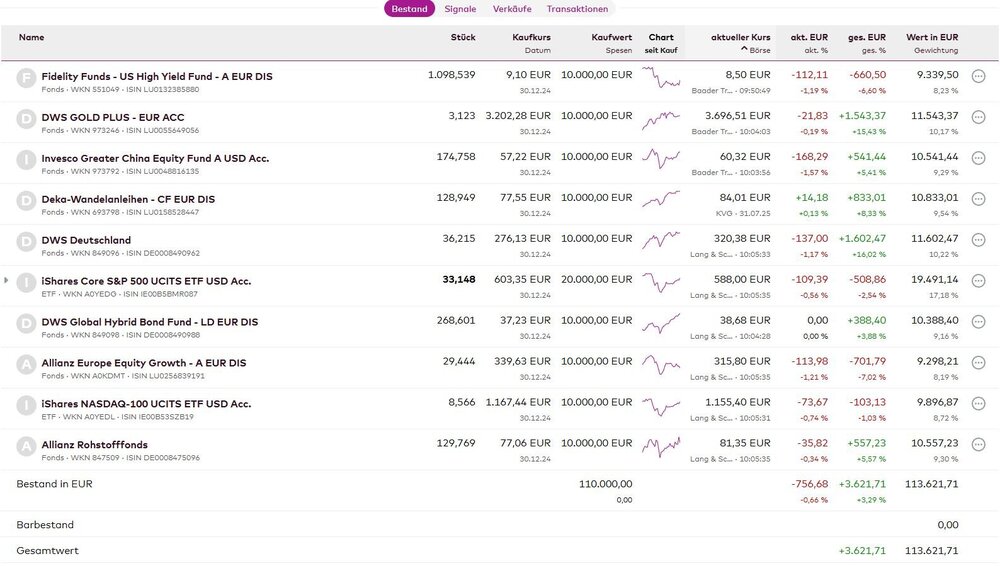Screen dimensions: 1000x566
Task: Click the round 'A' icon of Allianz Europe Equity
Action: click(26, 364)
